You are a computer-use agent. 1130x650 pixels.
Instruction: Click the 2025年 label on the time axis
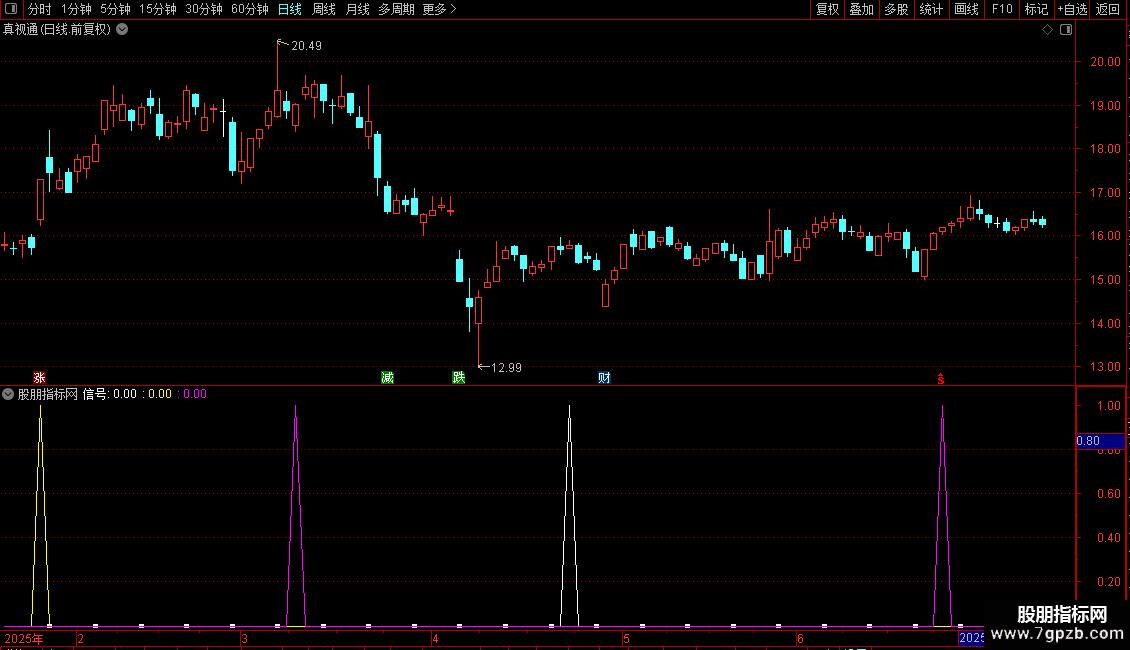tap(24, 638)
